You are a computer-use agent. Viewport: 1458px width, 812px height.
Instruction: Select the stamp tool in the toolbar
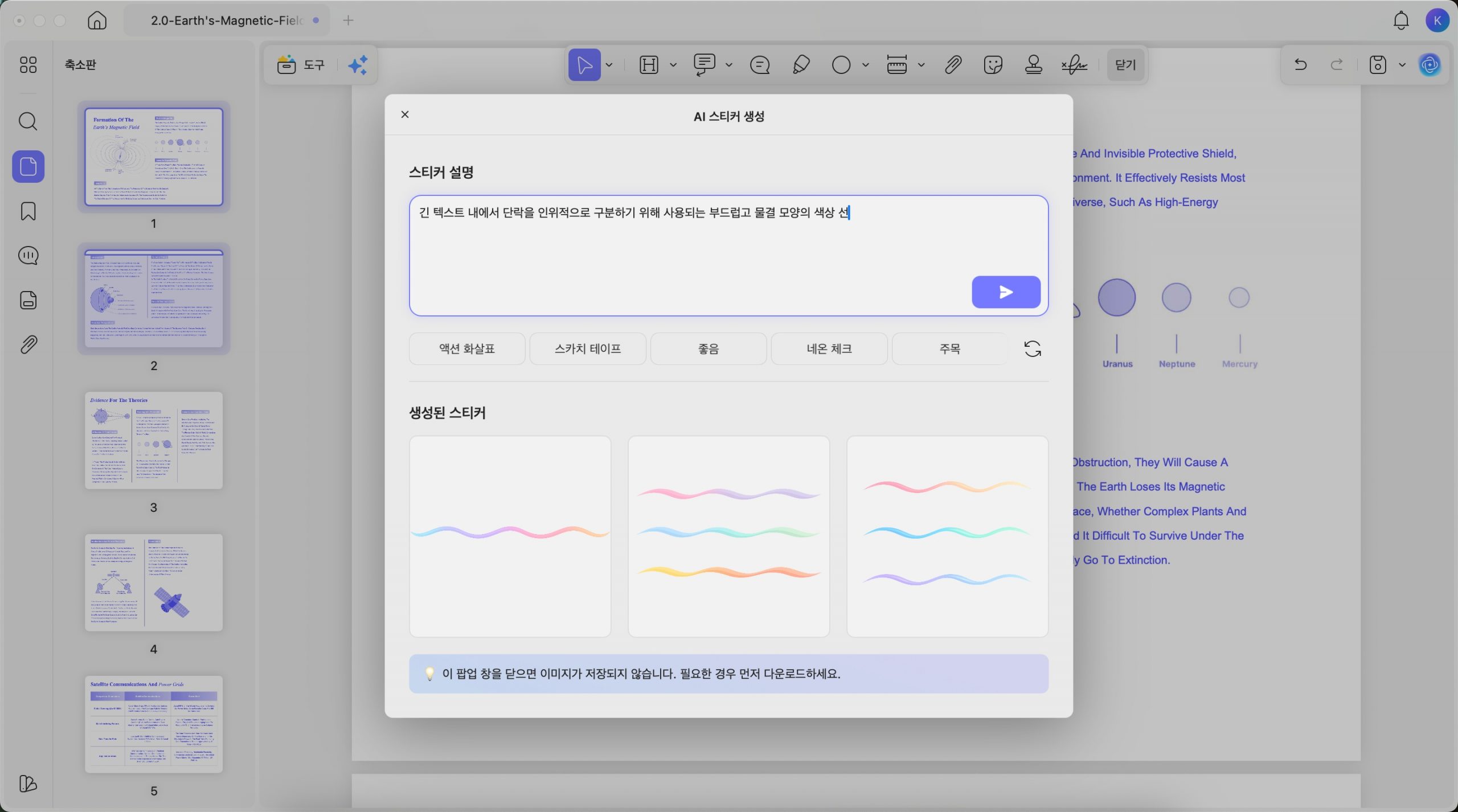click(1033, 65)
